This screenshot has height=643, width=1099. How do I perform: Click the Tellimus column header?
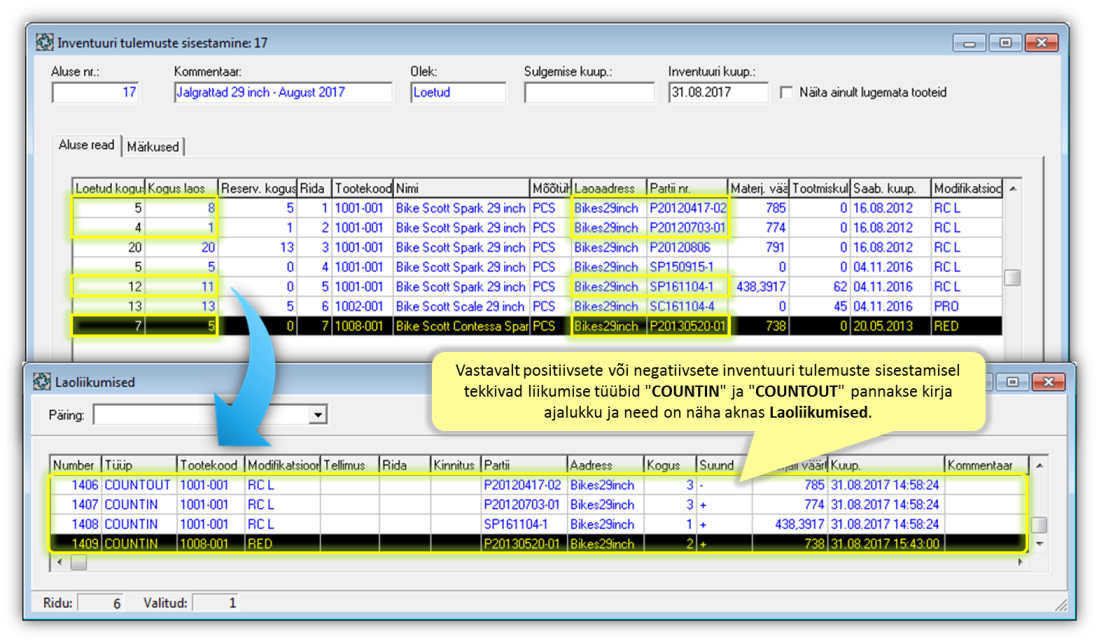(350, 465)
